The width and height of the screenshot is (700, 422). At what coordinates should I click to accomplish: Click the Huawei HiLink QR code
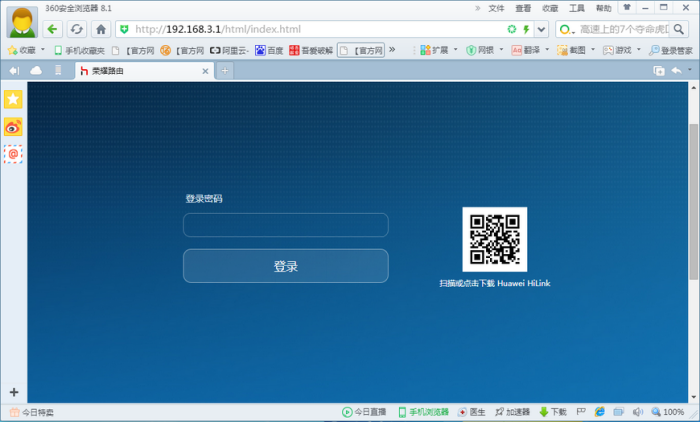pos(495,239)
